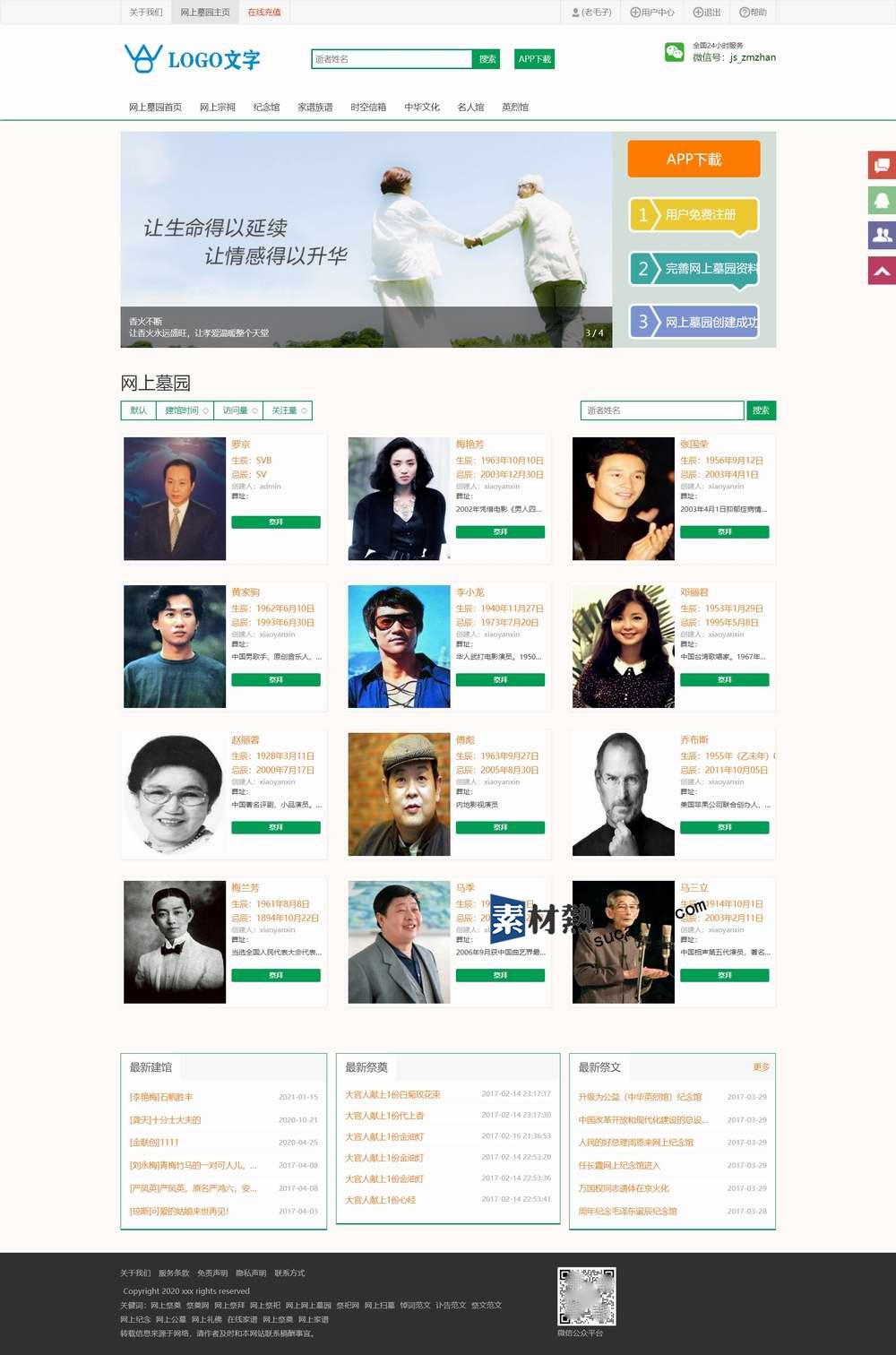Sort cemeteries by 访问量
The width and height of the screenshot is (896, 1355).
238,410
